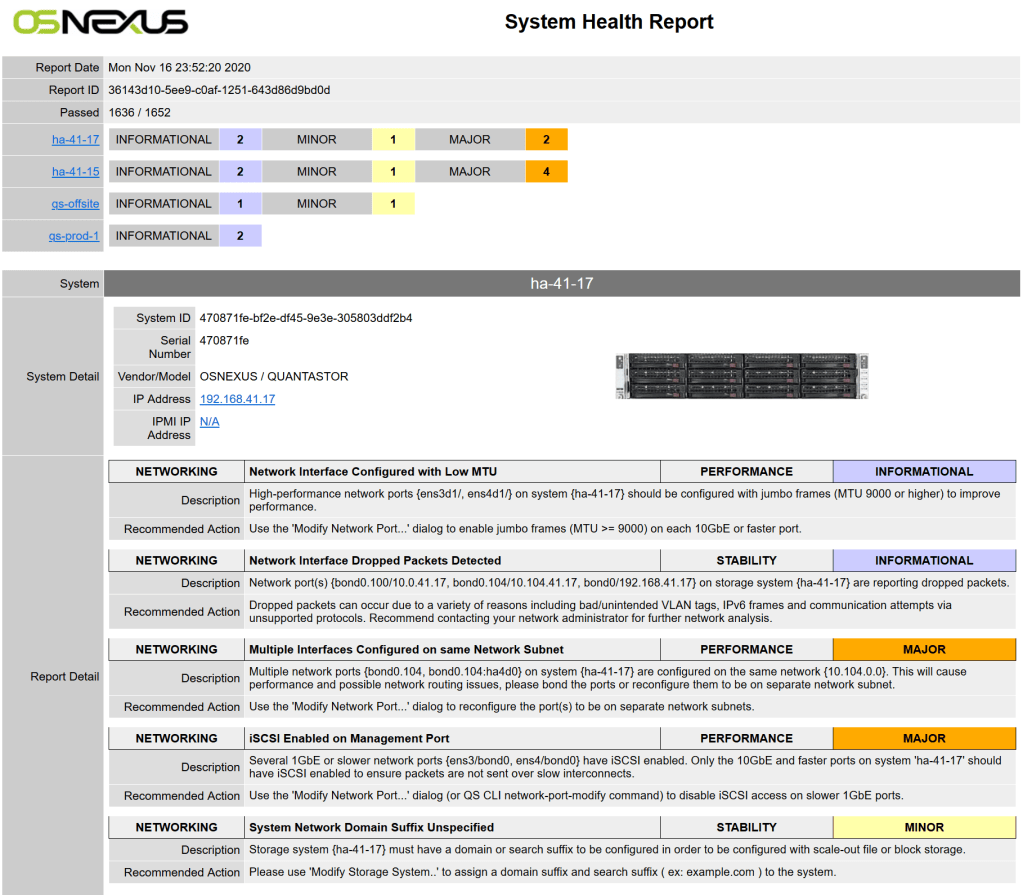Open the ha-41-15 system link
Screen dimensions: 1023x895
[76, 172]
